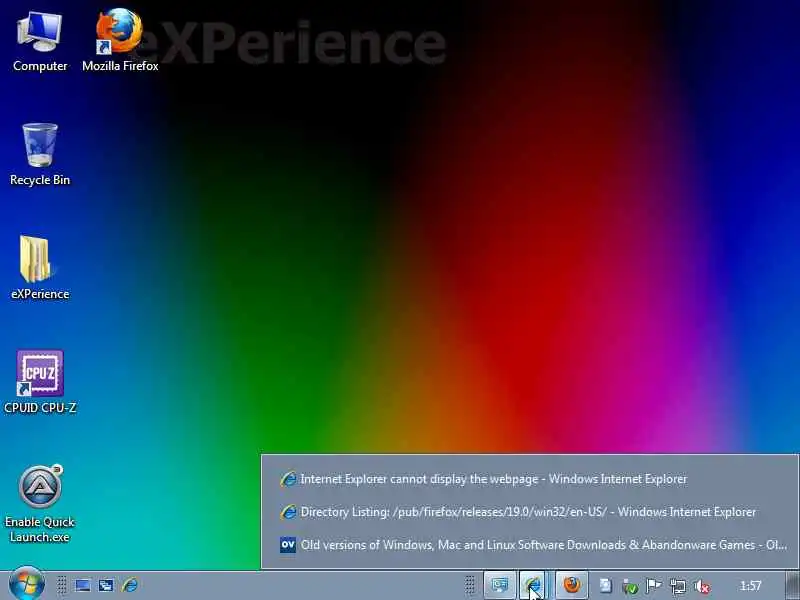
Task: Launch the CPUID CPU-Z shortcut
Action: click(x=40, y=382)
